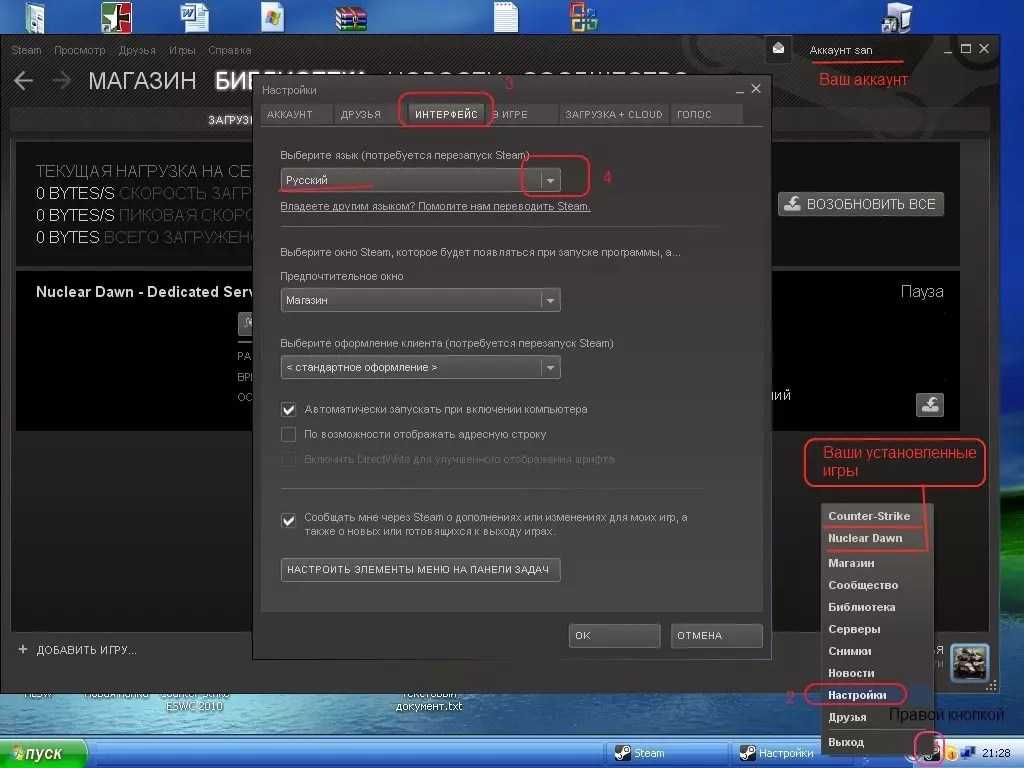Toggle 'Автоматически запускать при включении компьютера' checkbox
The height and width of the screenshot is (768, 1024).
pyautogui.click(x=289, y=410)
